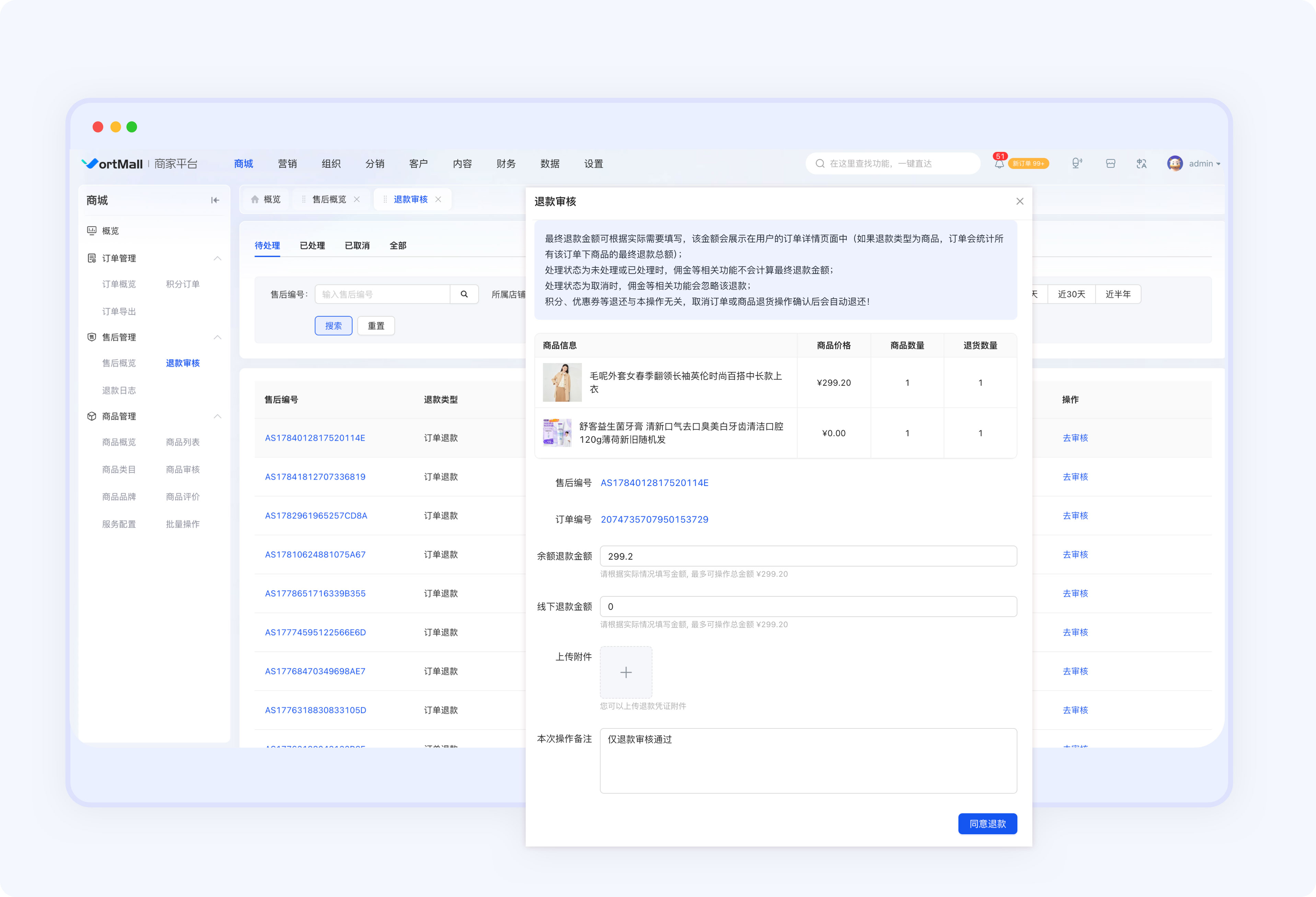Close the 售后概览 tab

pos(357,199)
